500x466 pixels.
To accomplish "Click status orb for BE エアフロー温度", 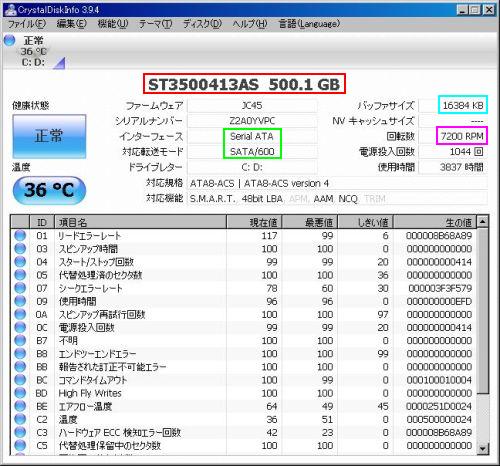I will (20, 406).
